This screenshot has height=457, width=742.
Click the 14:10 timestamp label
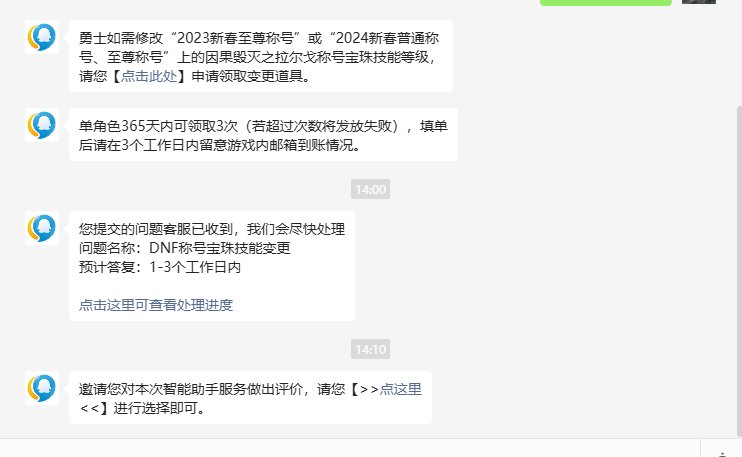371,349
